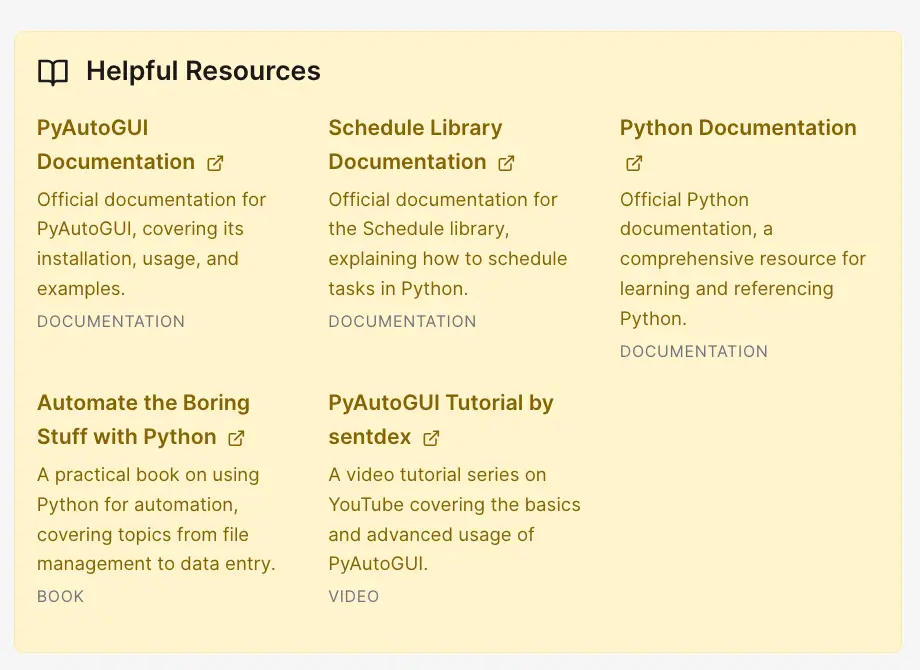The image size is (920, 670).
Task: Click the external-link icon beside sentdex
Action: tap(431, 438)
